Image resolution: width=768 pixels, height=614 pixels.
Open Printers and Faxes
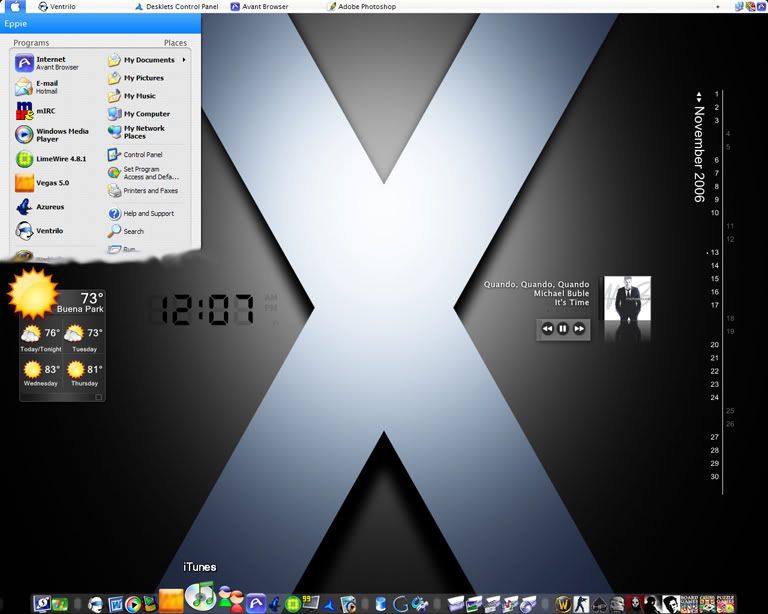[143, 190]
